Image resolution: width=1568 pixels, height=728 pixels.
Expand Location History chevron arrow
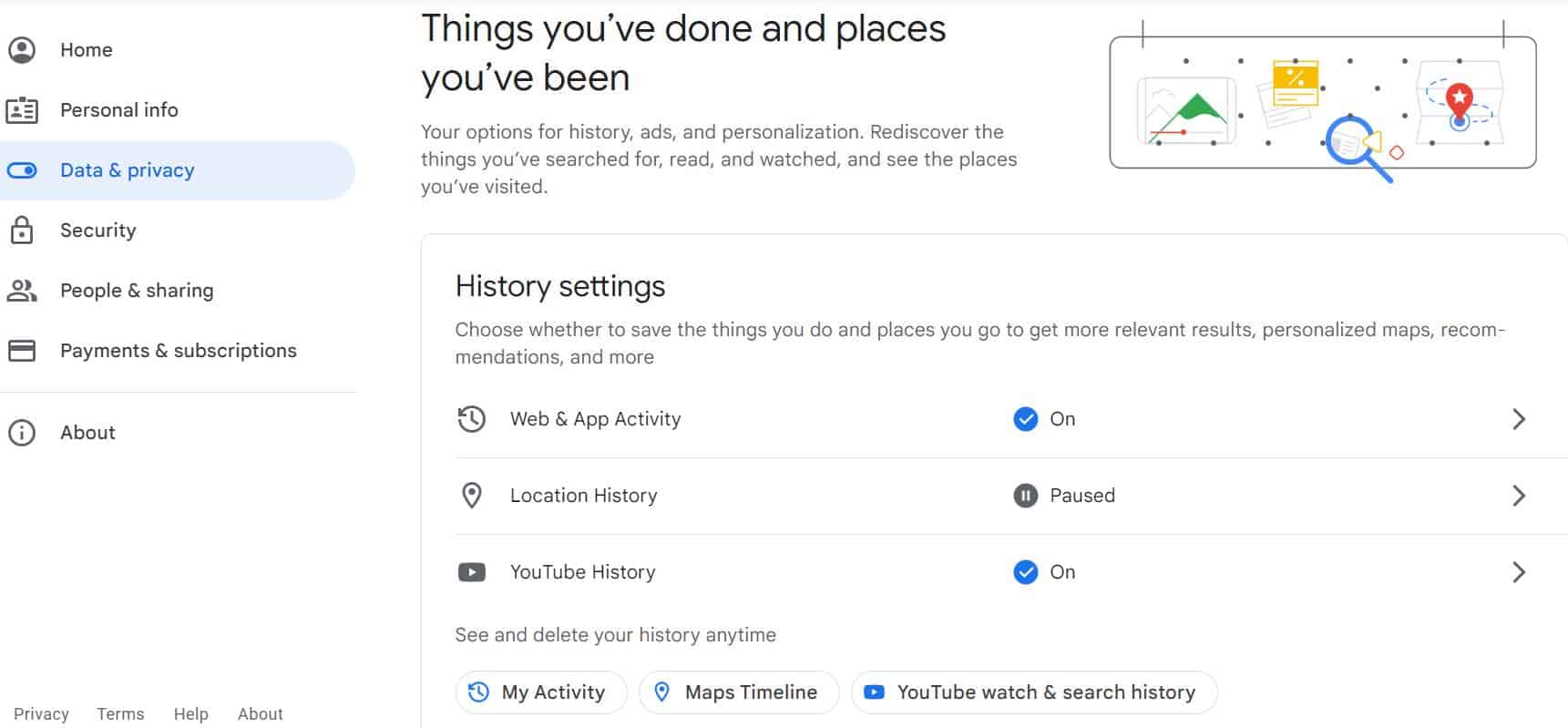(x=1519, y=496)
